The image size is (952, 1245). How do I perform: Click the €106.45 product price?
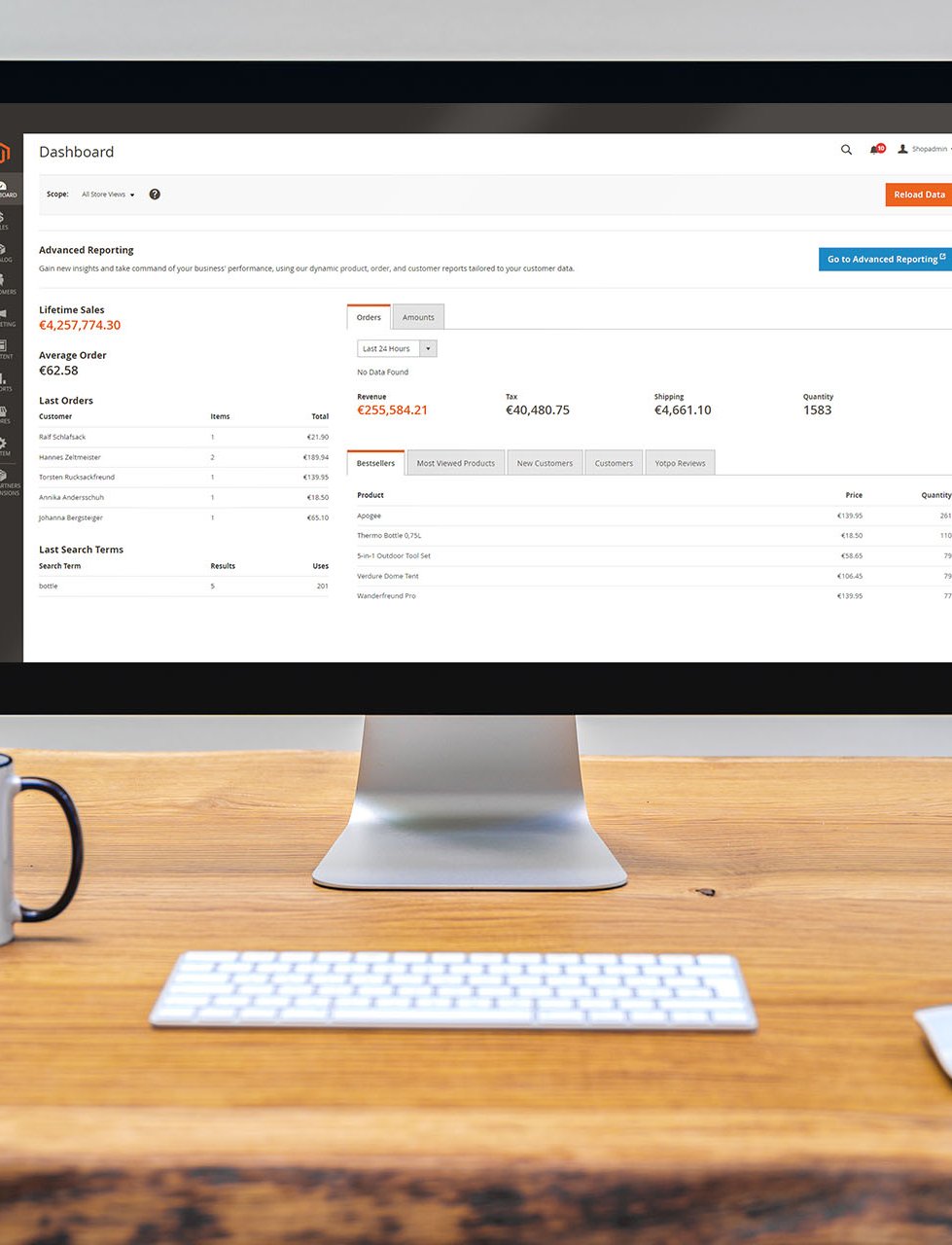850,576
